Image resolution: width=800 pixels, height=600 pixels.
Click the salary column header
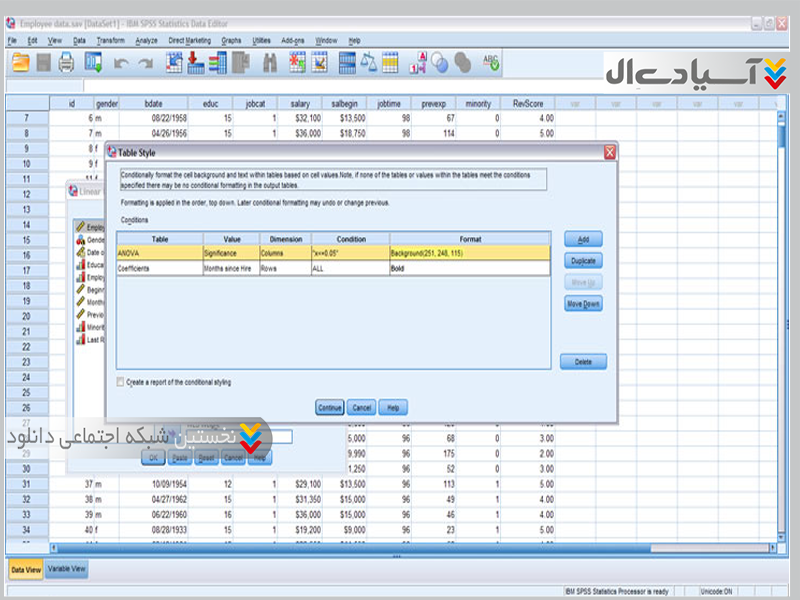pyautogui.click(x=299, y=102)
